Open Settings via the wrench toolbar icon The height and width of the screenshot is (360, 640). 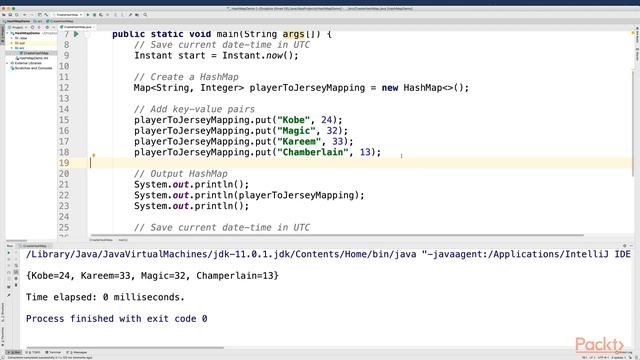click(130, 15)
